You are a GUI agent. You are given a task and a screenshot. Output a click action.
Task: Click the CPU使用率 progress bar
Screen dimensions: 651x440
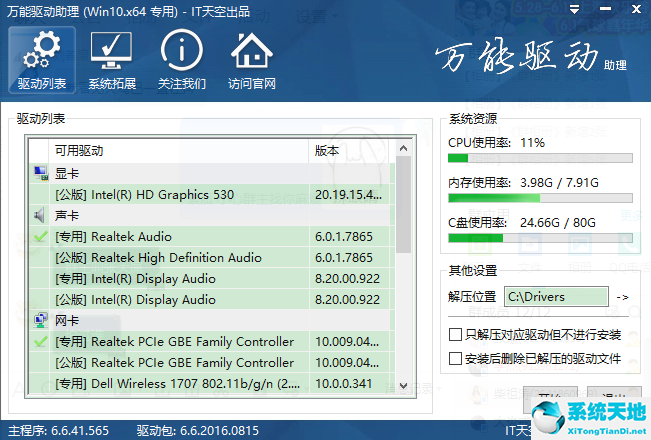(540, 158)
